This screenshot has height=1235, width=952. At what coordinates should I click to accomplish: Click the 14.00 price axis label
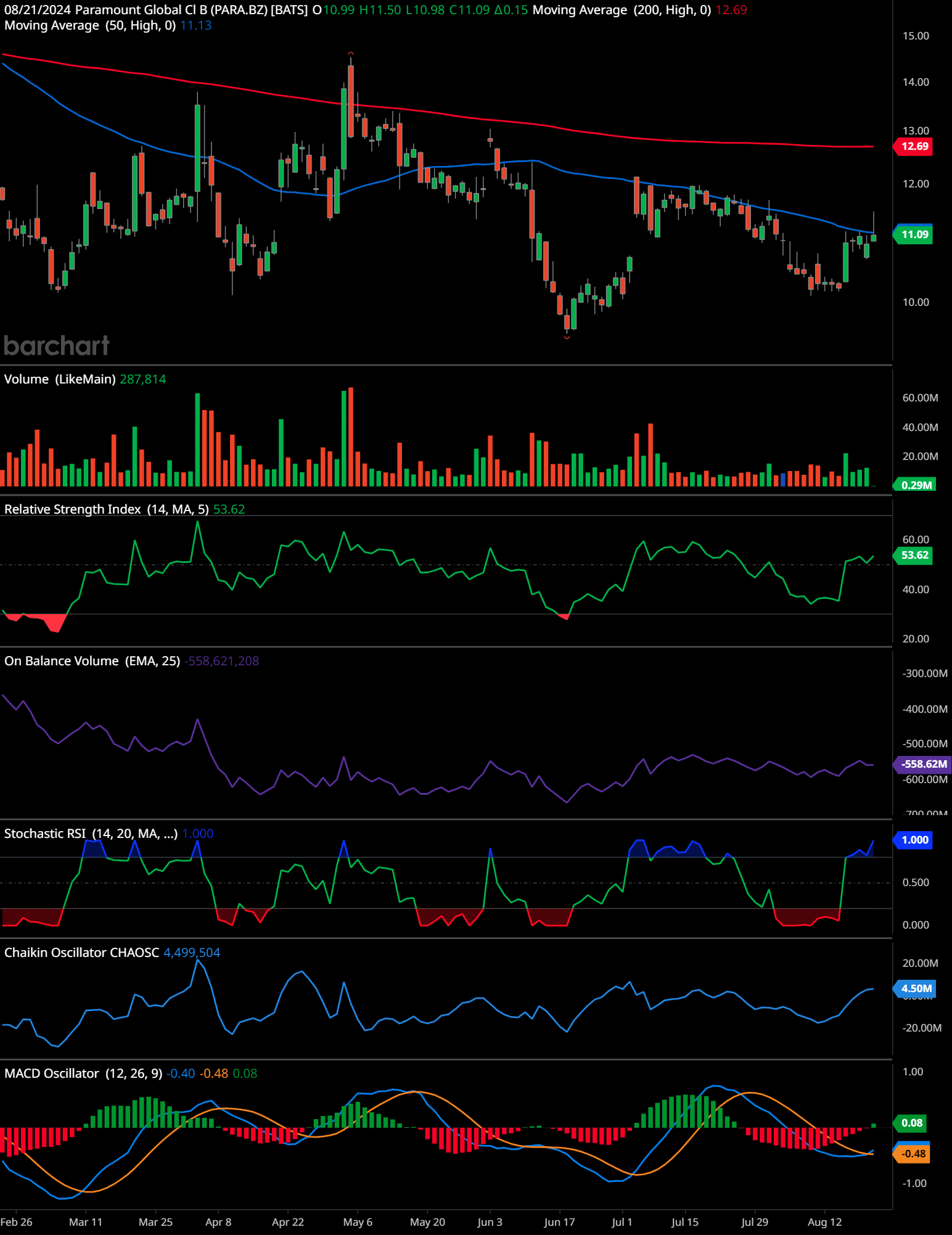click(x=916, y=83)
